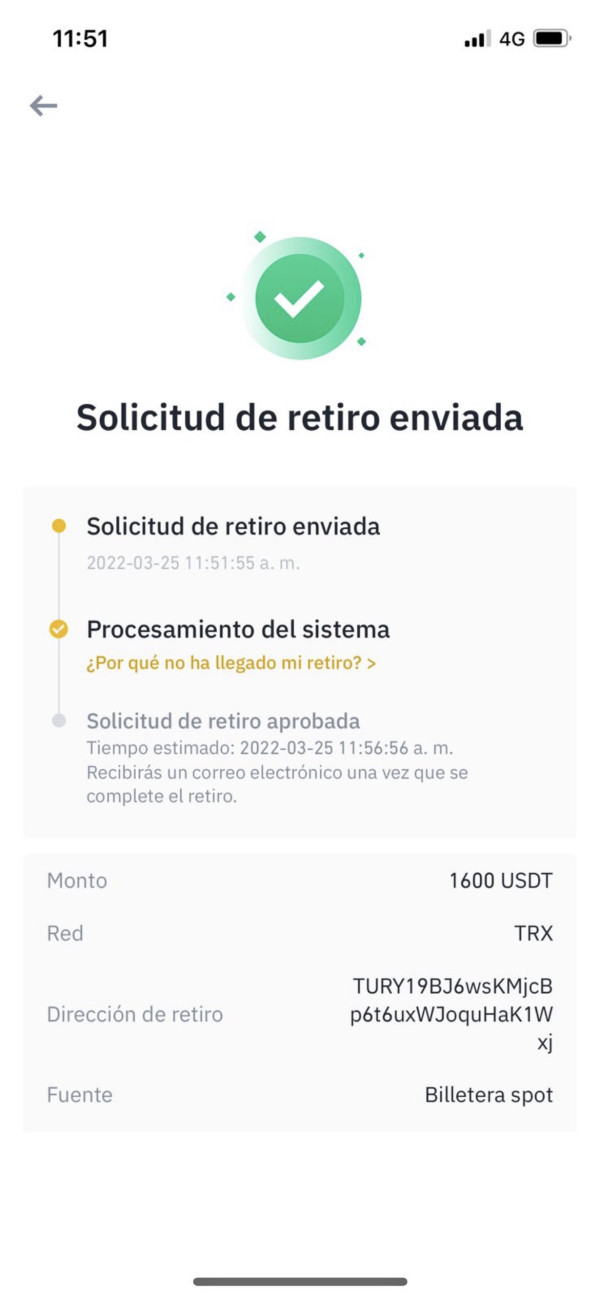Click the yellow dot beside first timeline step
Image resolution: width=600 pixels, height=1298 pixels.
tap(59, 526)
